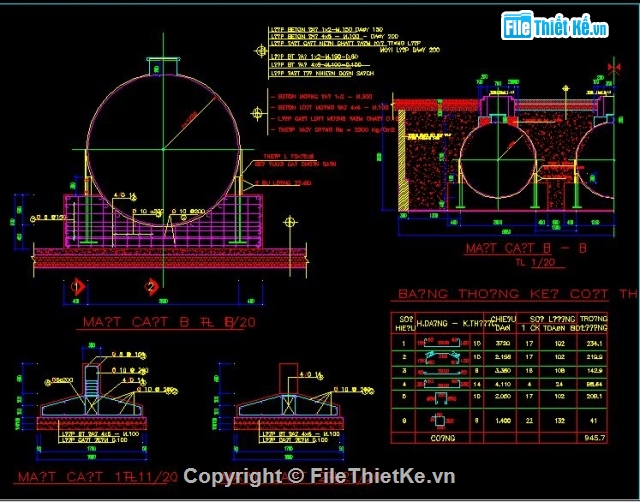Click the 'THE?P L 75x75x6' annotation
Image resolution: width=640 pixels, height=502 pixels.
coord(291,156)
